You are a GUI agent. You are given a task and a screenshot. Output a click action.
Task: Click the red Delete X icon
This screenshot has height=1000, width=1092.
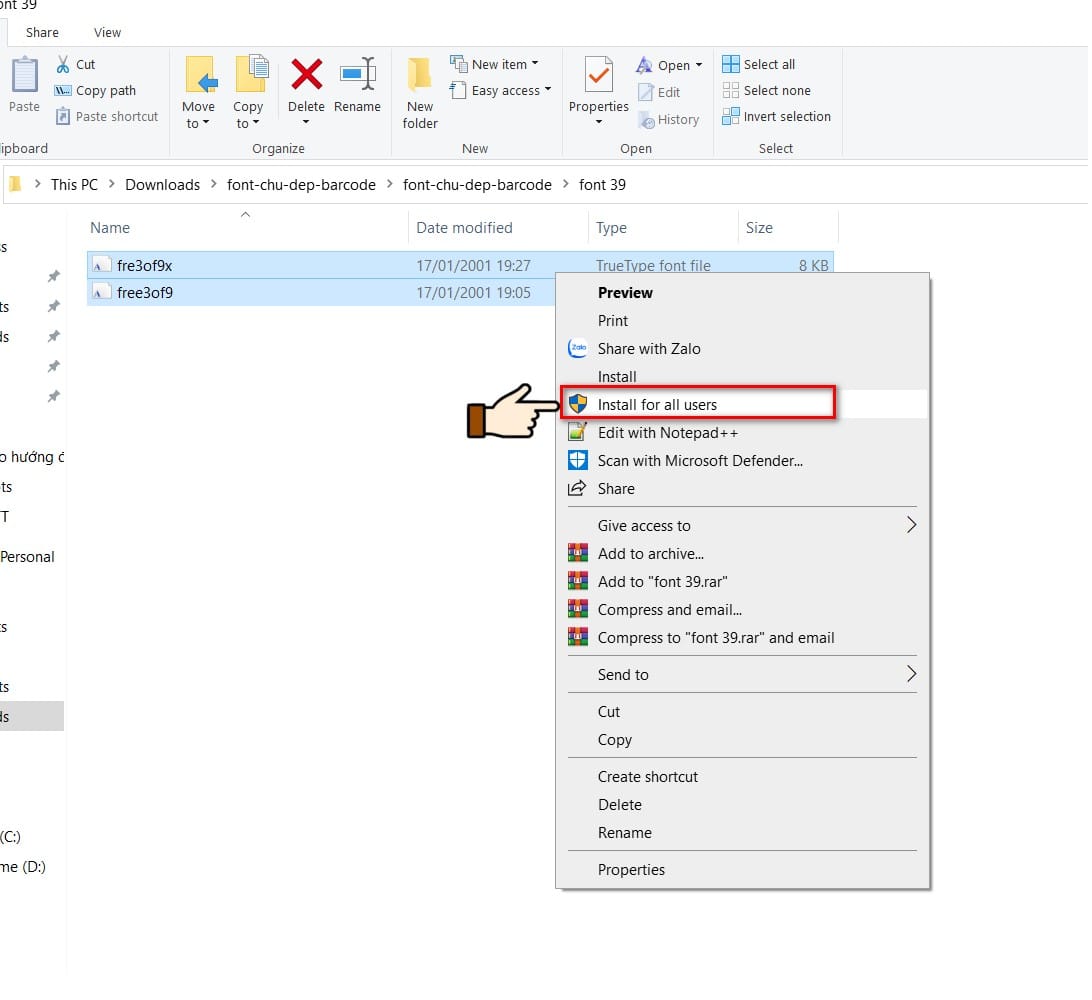pyautogui.click(x=306, y=74)
